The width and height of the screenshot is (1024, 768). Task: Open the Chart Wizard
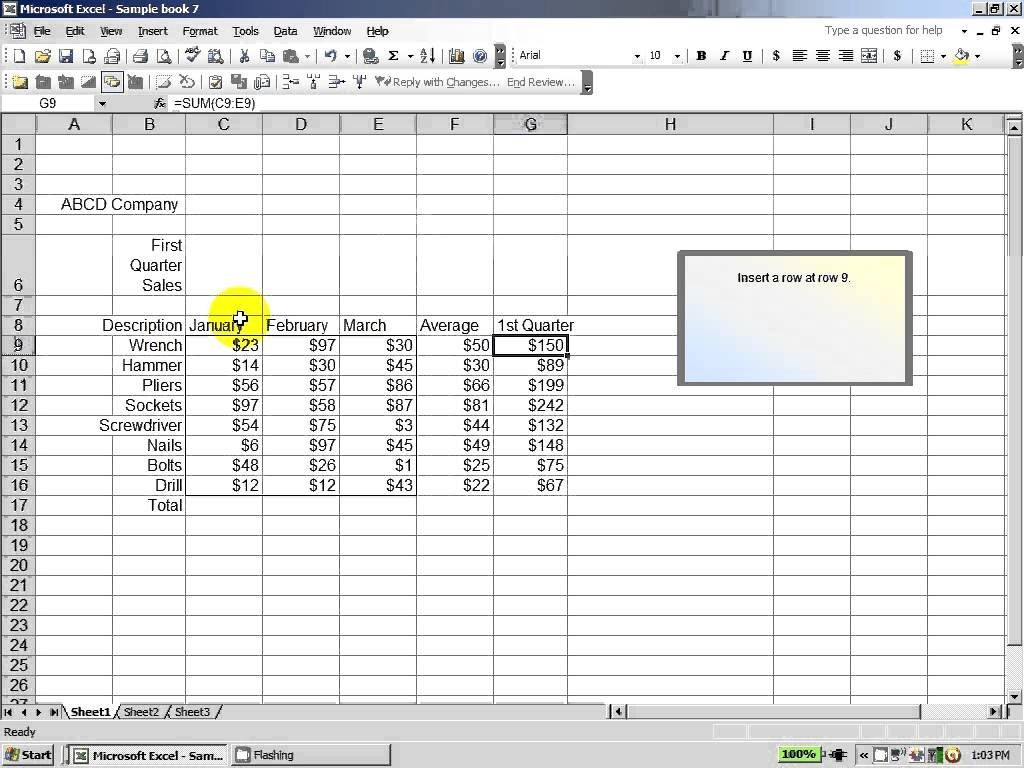click(x=457, y=55)
